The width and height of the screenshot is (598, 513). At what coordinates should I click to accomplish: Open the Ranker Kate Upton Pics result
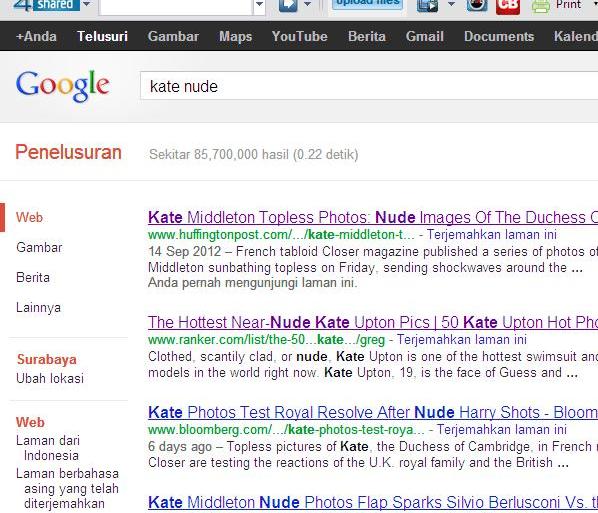[373, 323]
